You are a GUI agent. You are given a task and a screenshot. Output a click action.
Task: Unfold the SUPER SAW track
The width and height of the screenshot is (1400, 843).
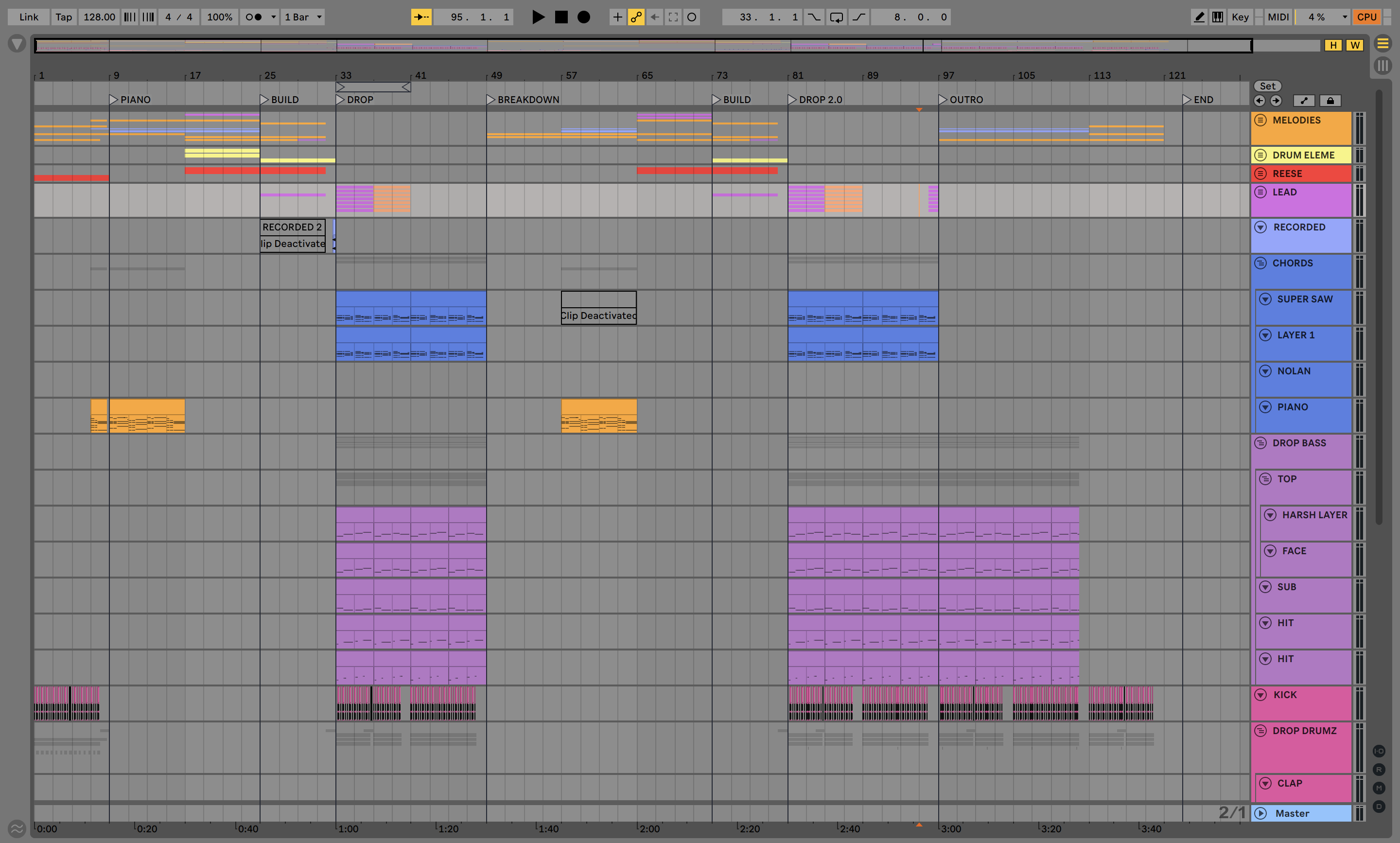[x=1265, y=299]
